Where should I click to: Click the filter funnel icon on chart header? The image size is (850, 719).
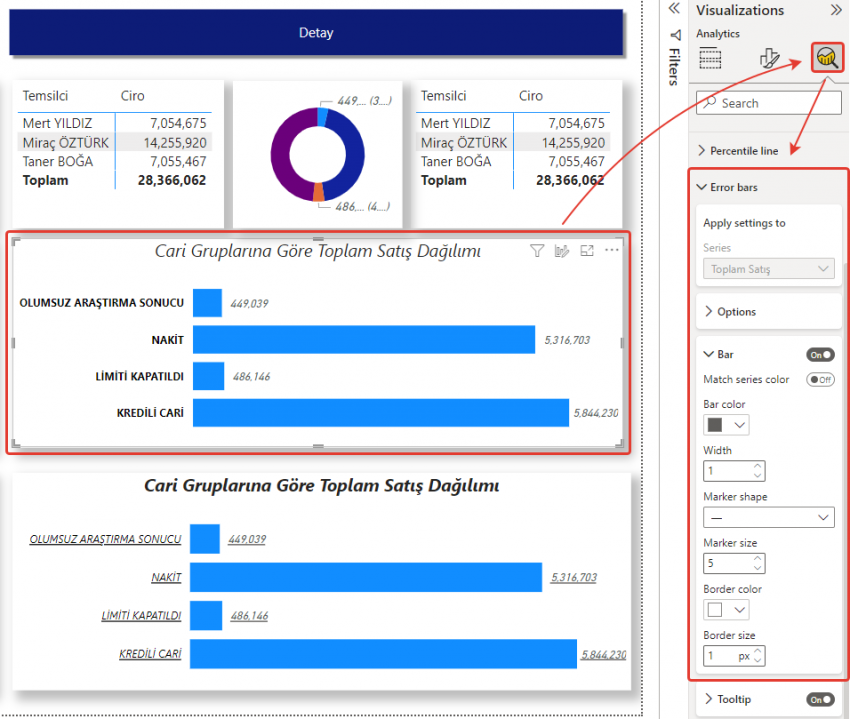click(x=537, y=251)
